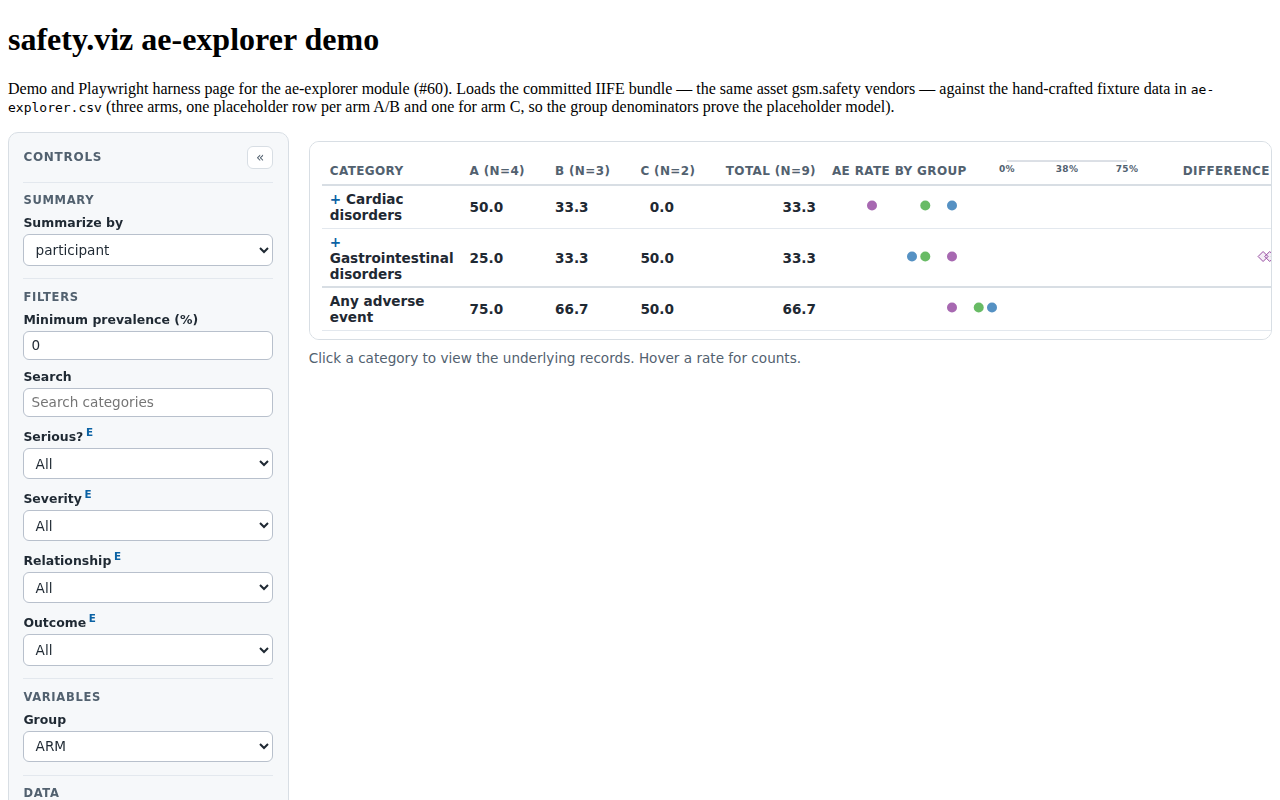Image resolution: width=1280 pixels, height=800 pixels.
Task: Click the green dot in Cardiac disorders row
Action: 925,205
